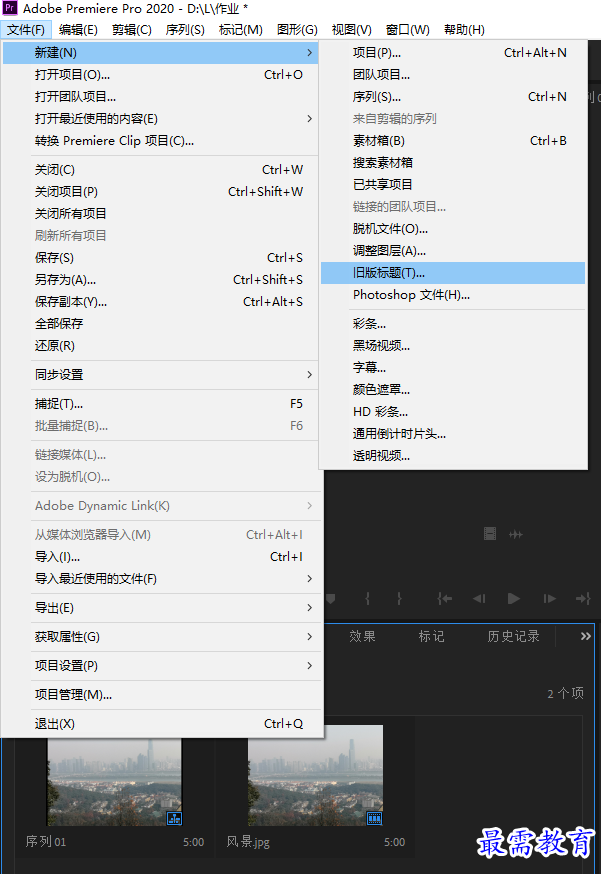Choose 保存(S) in the file menu
The image size is (601, 874).
click(x=161, y=258)
